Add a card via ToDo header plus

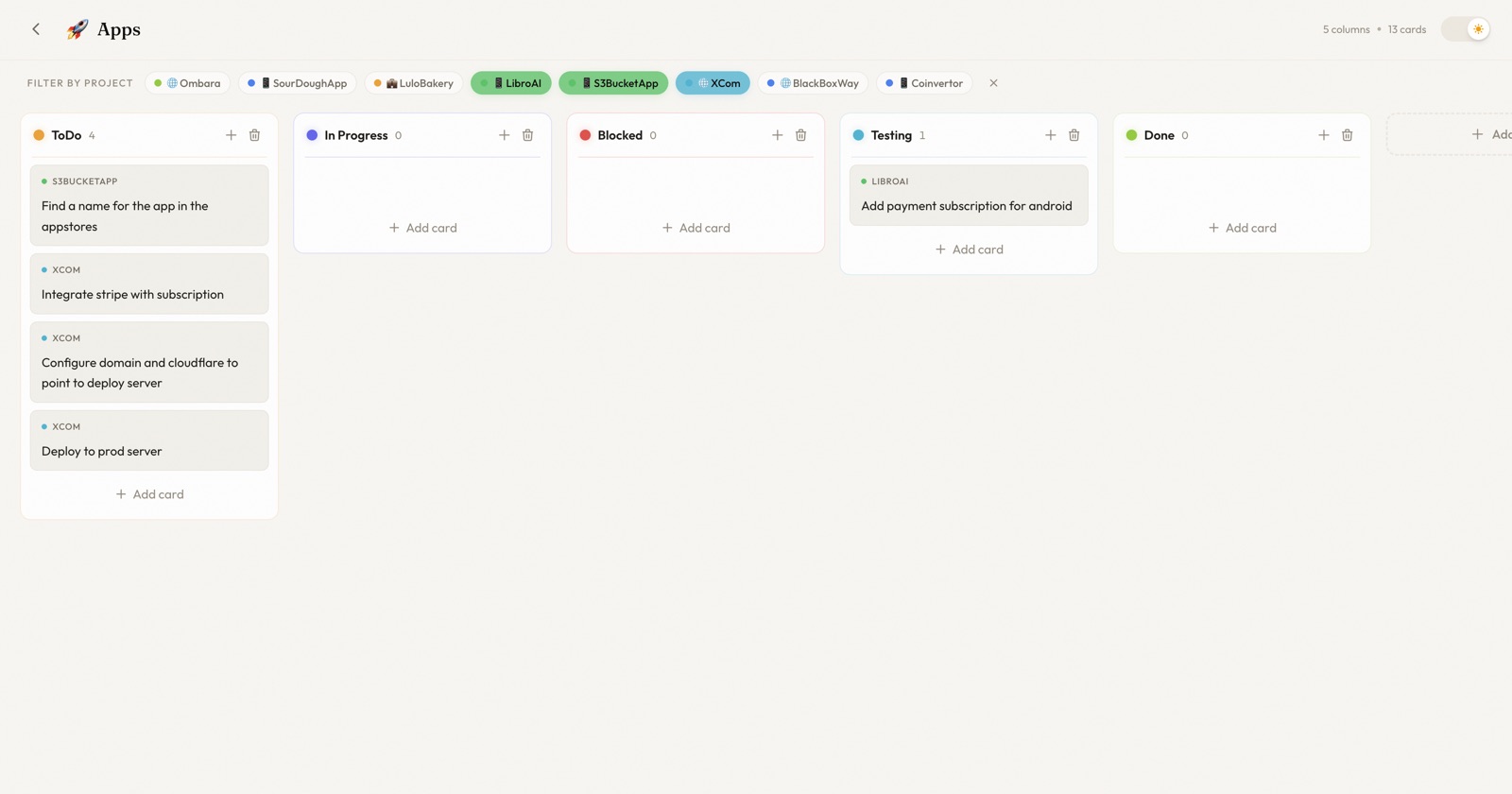[231, 135]
